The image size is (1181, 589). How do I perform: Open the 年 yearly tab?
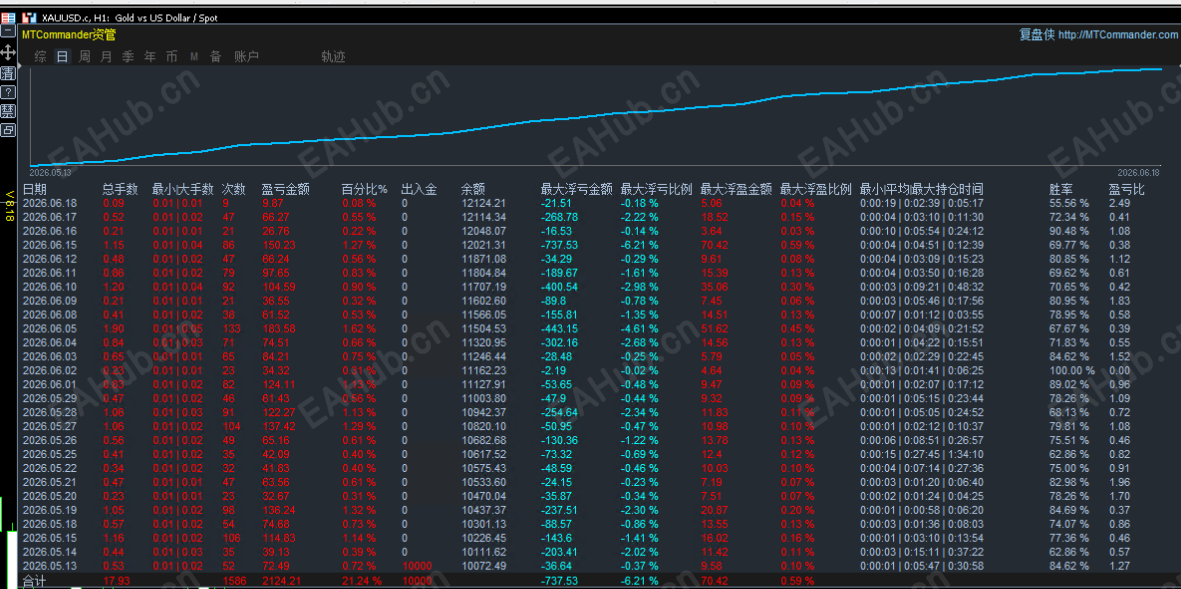(150, 56)
